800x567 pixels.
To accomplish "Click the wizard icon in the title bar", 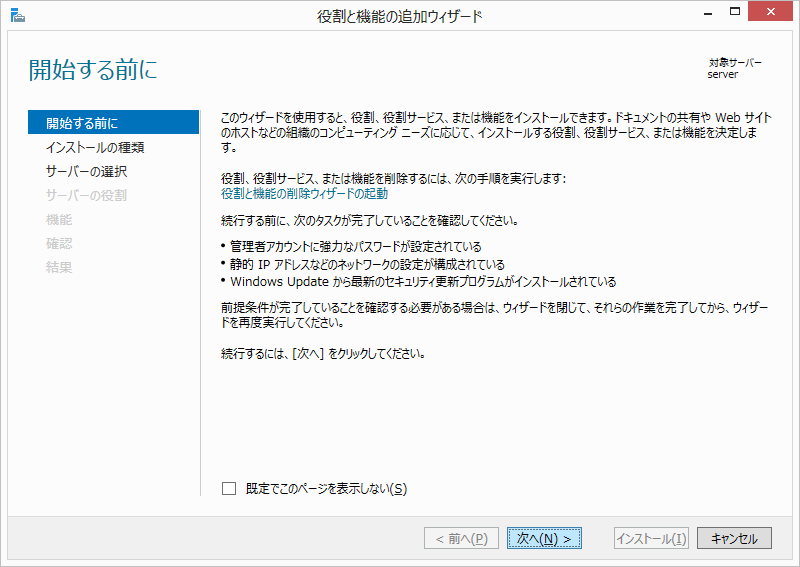I will point(17,15).
